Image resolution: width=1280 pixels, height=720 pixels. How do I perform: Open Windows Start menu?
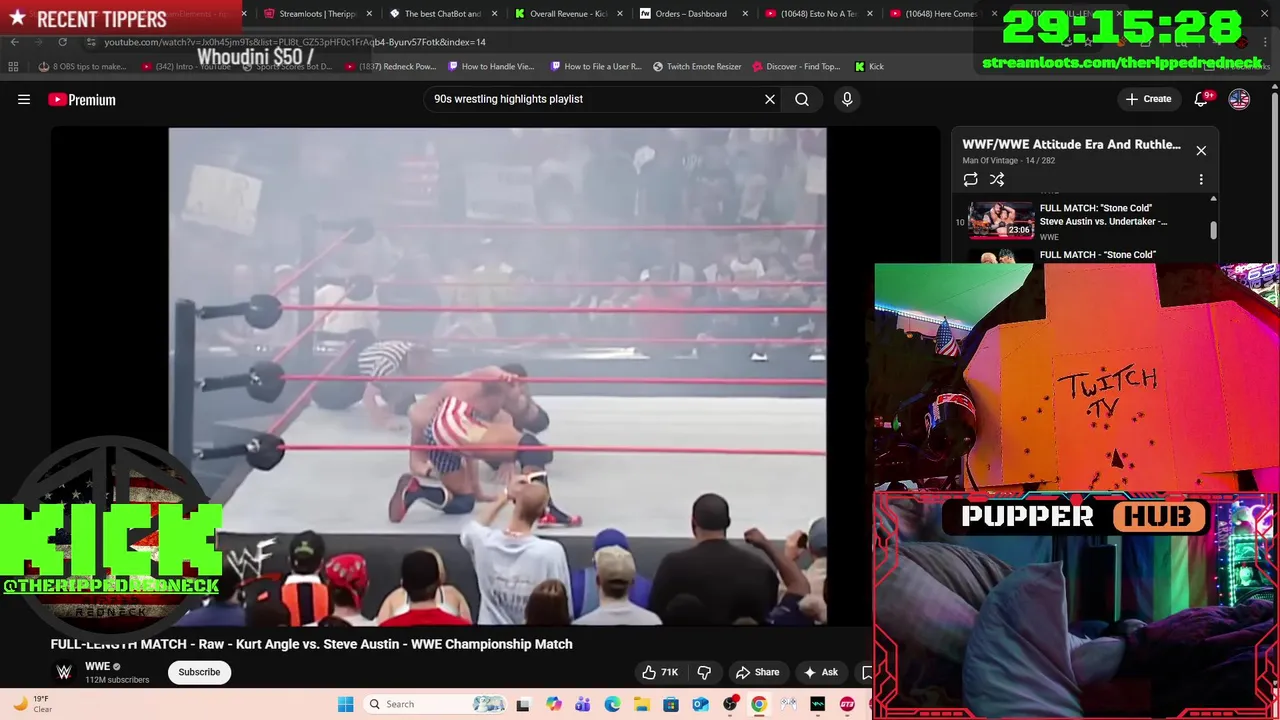coord(345,704)
